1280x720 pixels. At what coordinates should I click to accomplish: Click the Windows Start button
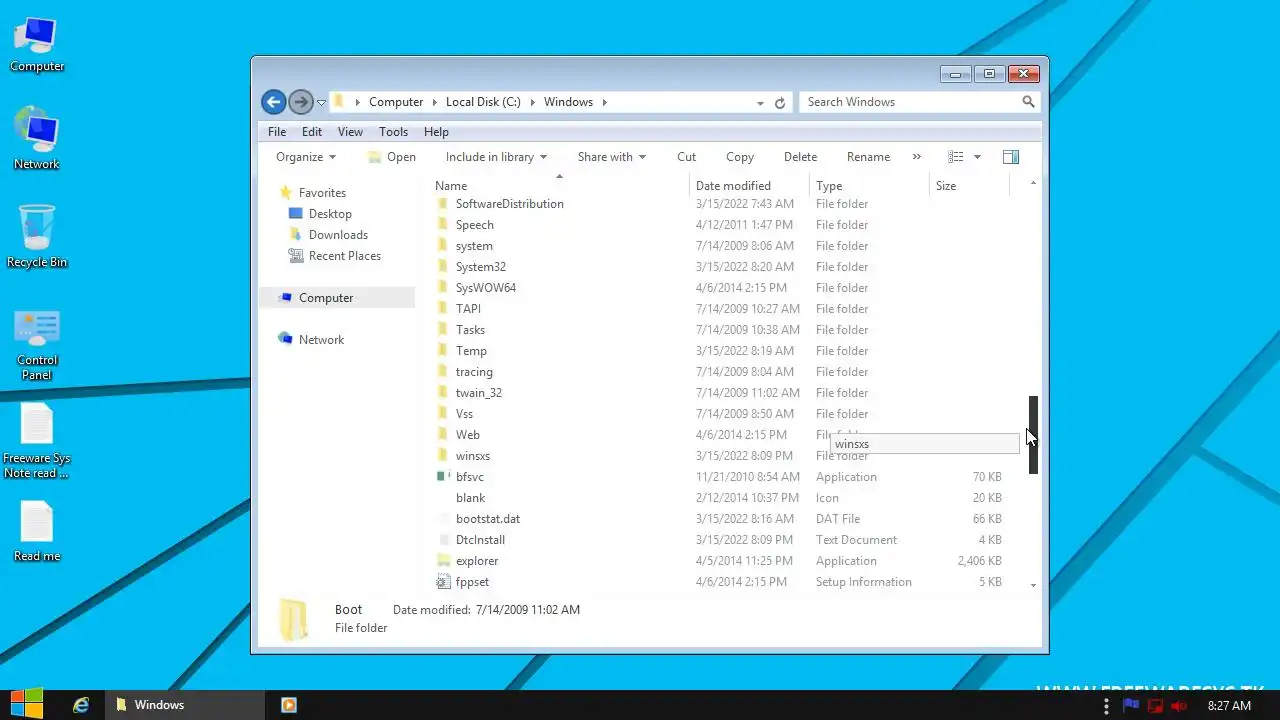point(26,704)
